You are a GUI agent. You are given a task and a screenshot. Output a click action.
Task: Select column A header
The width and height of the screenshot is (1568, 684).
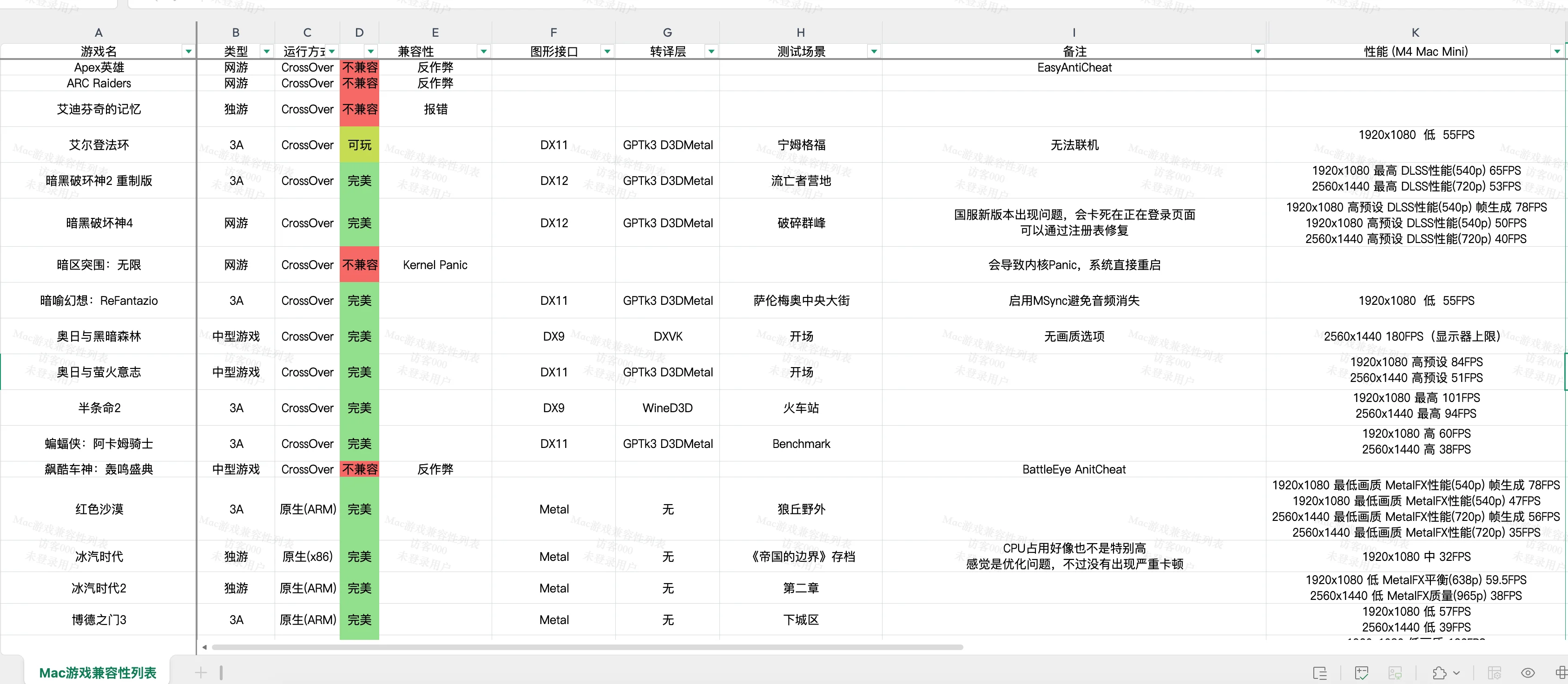(98, 32)
